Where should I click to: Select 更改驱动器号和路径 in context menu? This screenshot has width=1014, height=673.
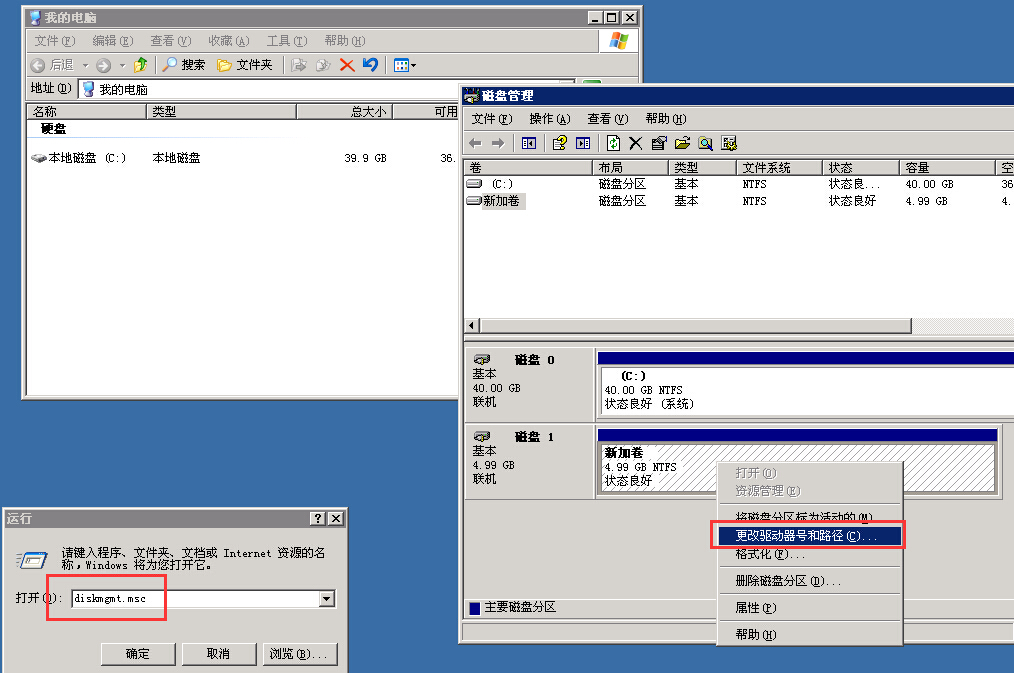[x=805, y=536]
